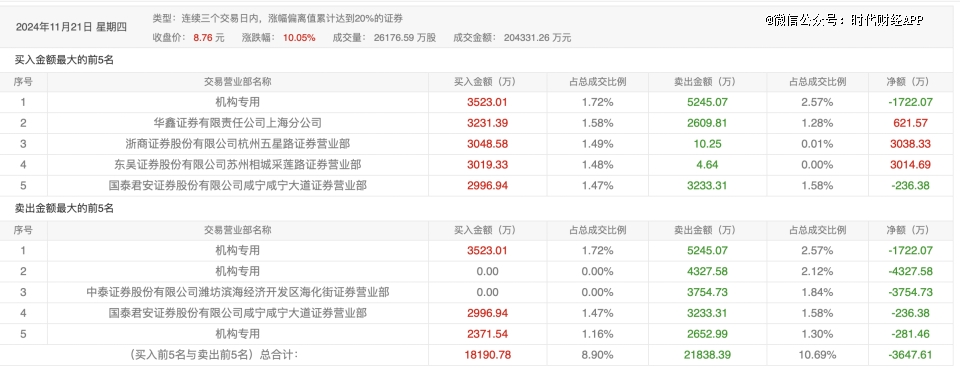
Task: Click the date 2024年11月21日 星期四
Action: pos(71,27)
